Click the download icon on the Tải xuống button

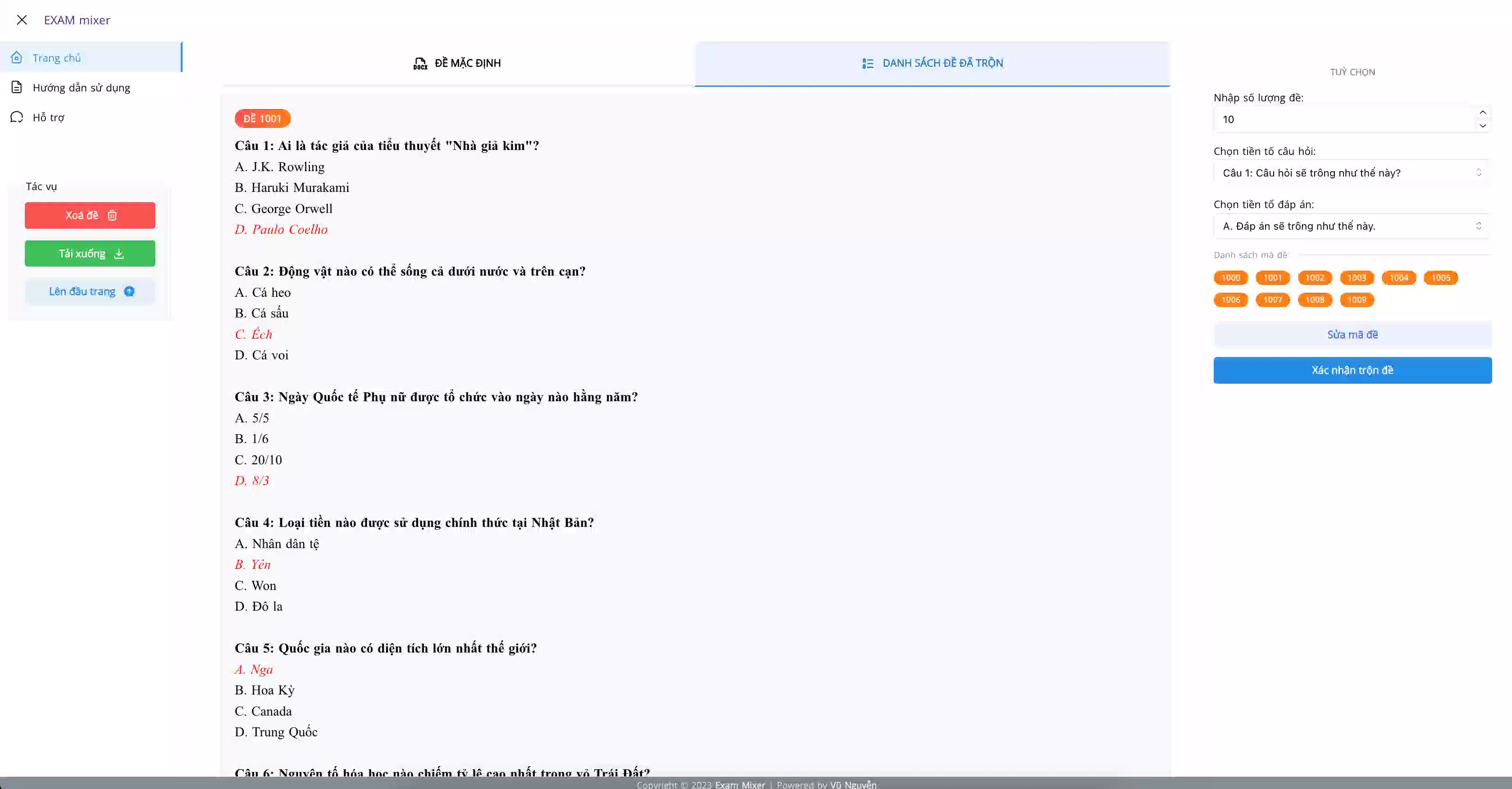tap(119, 254)
